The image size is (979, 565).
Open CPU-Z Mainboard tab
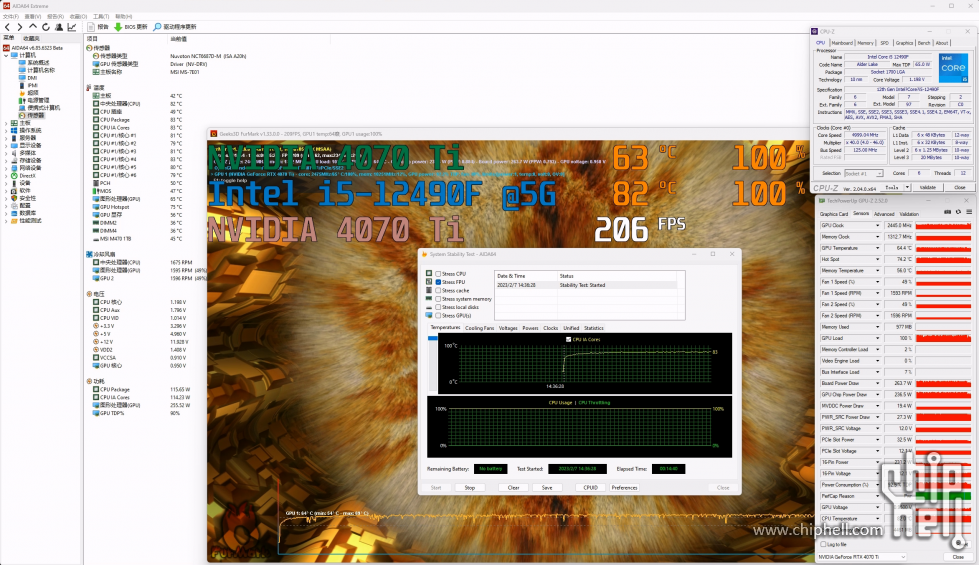842,43
